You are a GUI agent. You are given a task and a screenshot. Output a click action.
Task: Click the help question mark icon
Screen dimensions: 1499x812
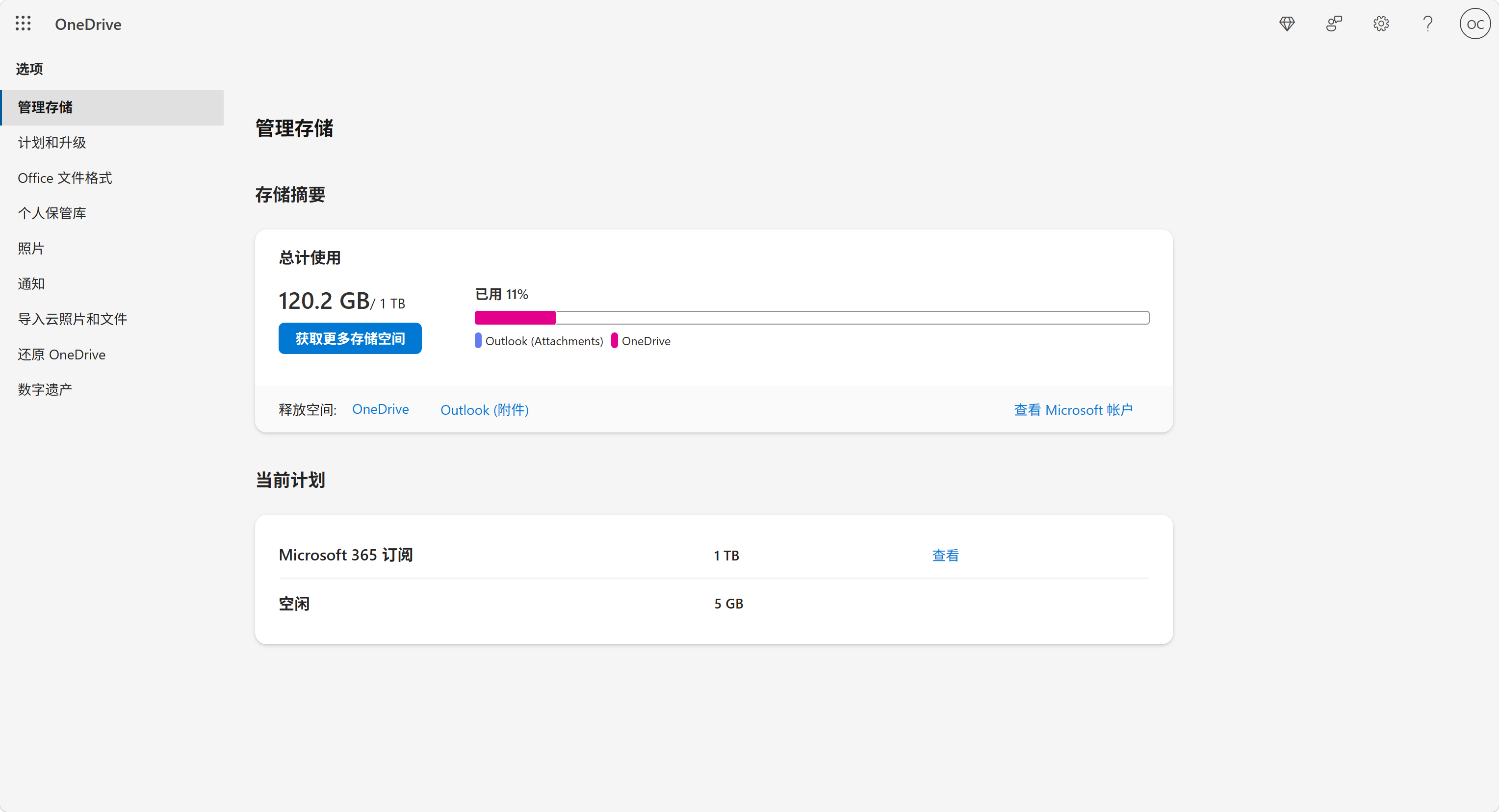(1427, 24)
